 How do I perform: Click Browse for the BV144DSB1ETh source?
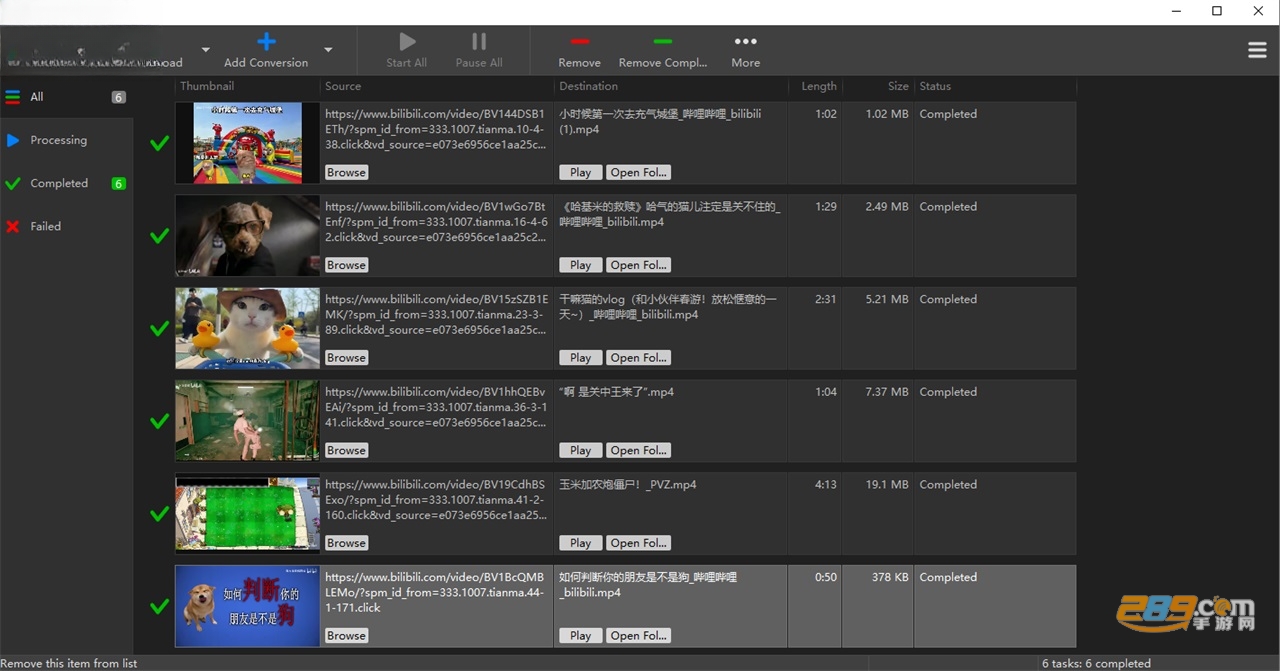(346, 172)
